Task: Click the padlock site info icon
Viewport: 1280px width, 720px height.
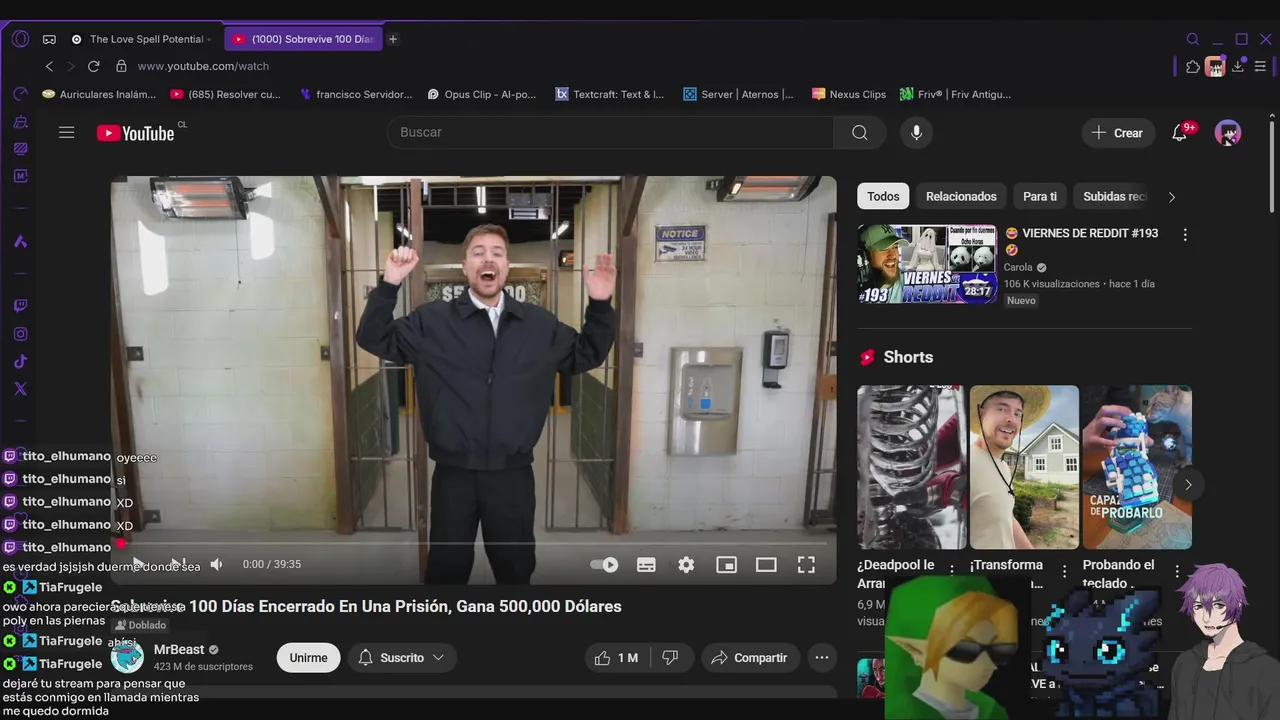Action: click(121, 66)
